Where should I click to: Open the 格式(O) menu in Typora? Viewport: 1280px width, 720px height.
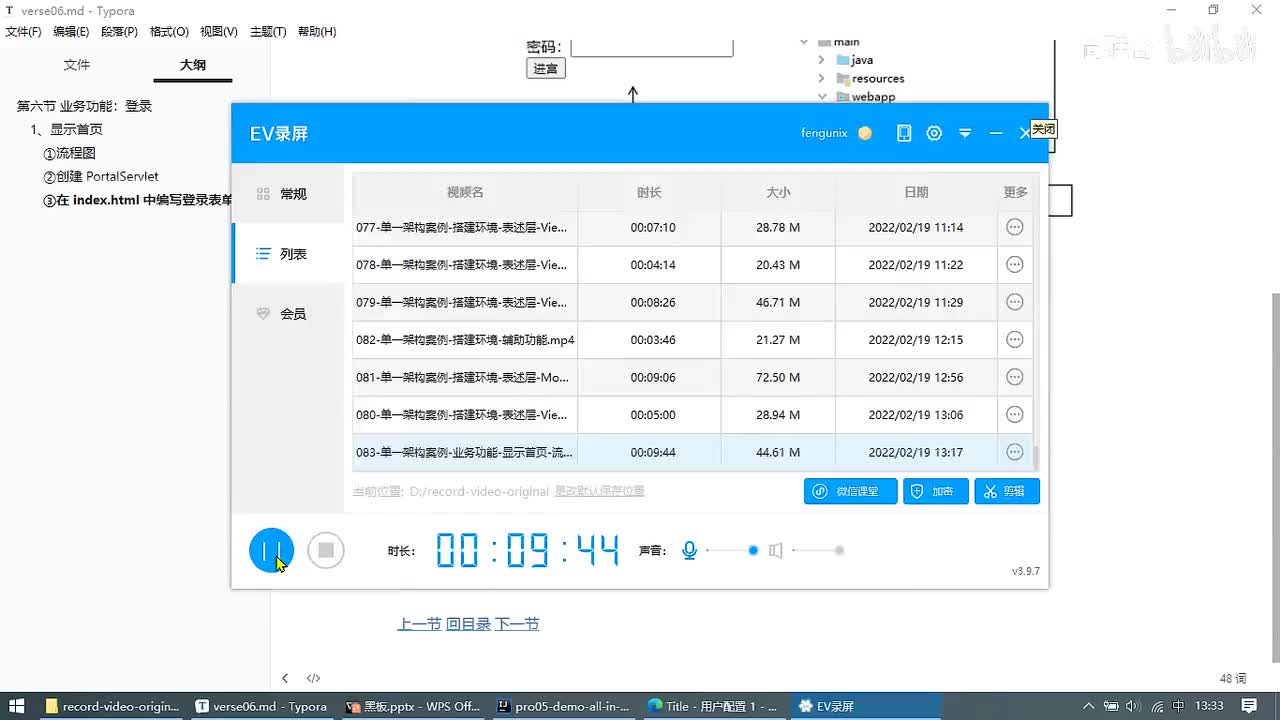[x=169, y=32]
